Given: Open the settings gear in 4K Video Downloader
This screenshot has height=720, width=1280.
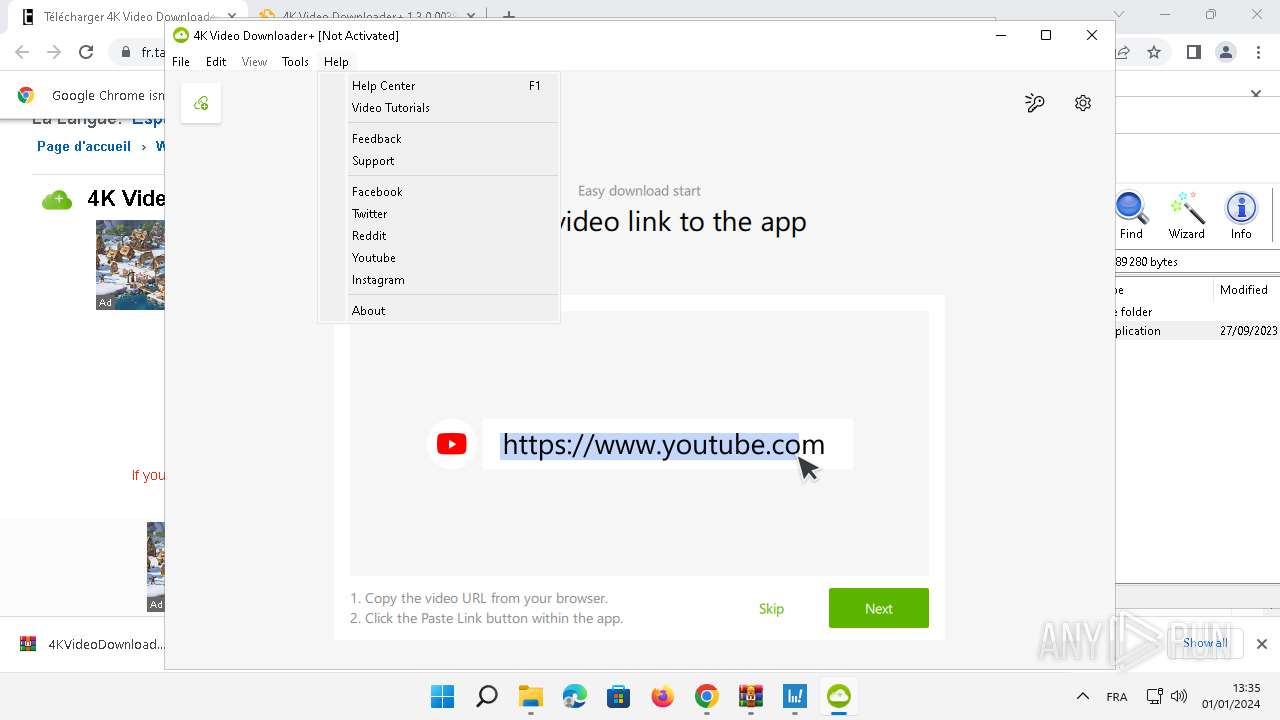Looking at the screenshot, I should [x=1083, y=103].
